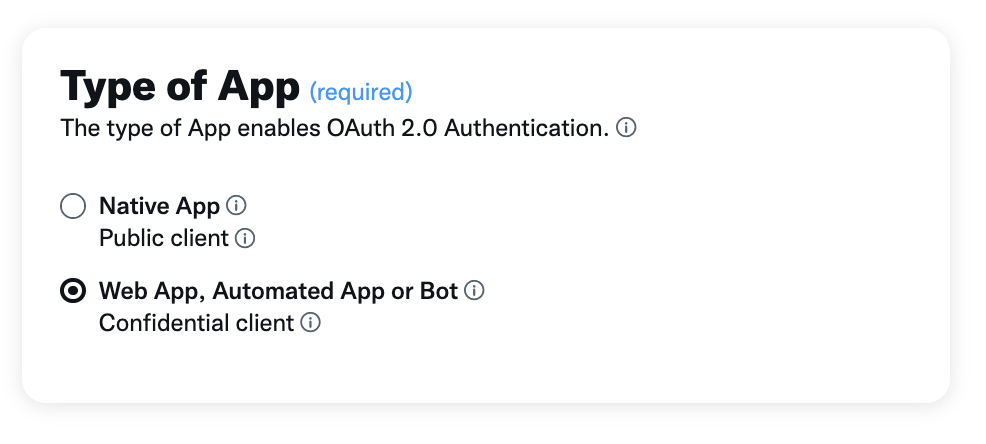Click the word Bot in the second option
The height and width of the screenshot is (444, 986).
438,291
